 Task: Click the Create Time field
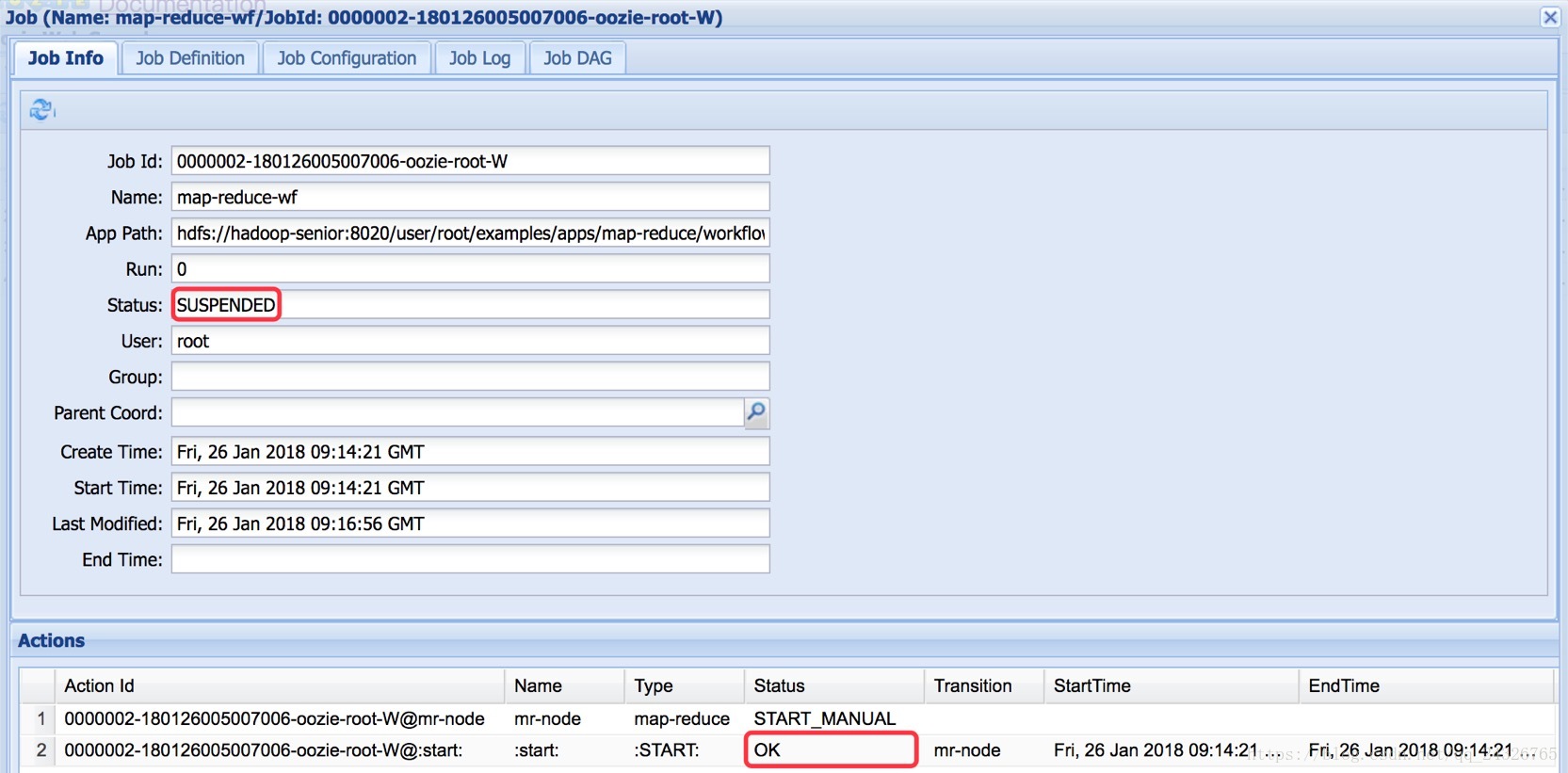pyautogui.click(x=470, y=451)
